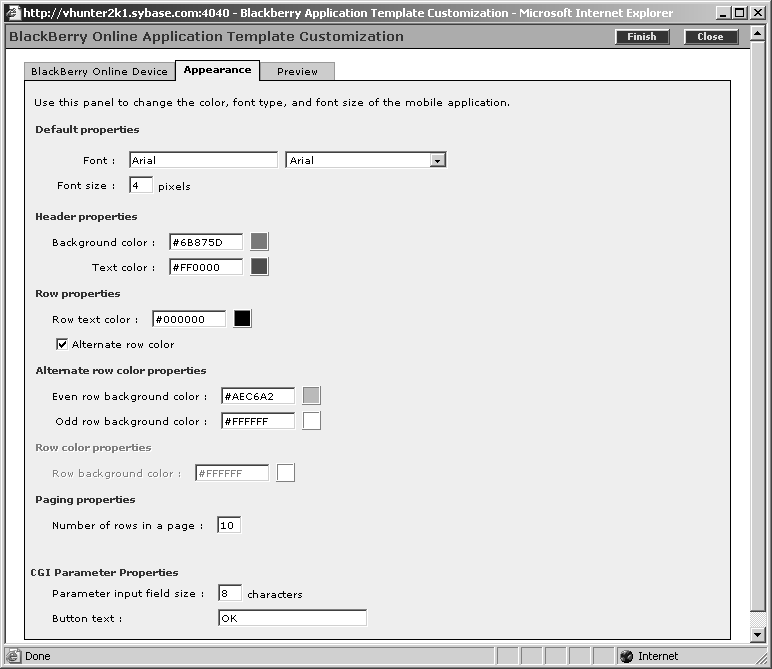This screenshot has width=772, height=669.
Task: Edit header Text color hex field
Action: point(206,267)
